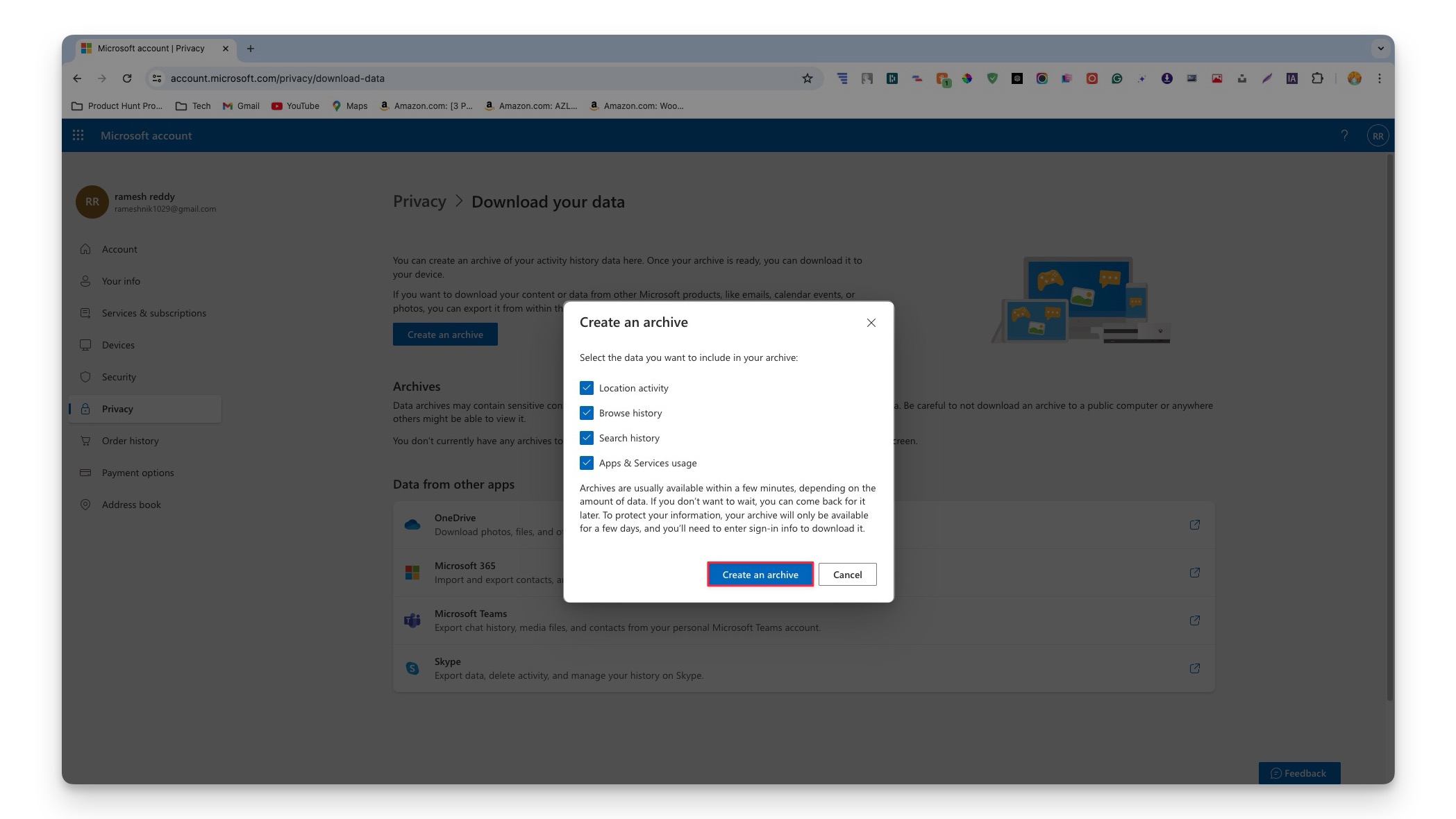Open the Microsoft 365 external link icon
1456x819 pixels.
1195,573
